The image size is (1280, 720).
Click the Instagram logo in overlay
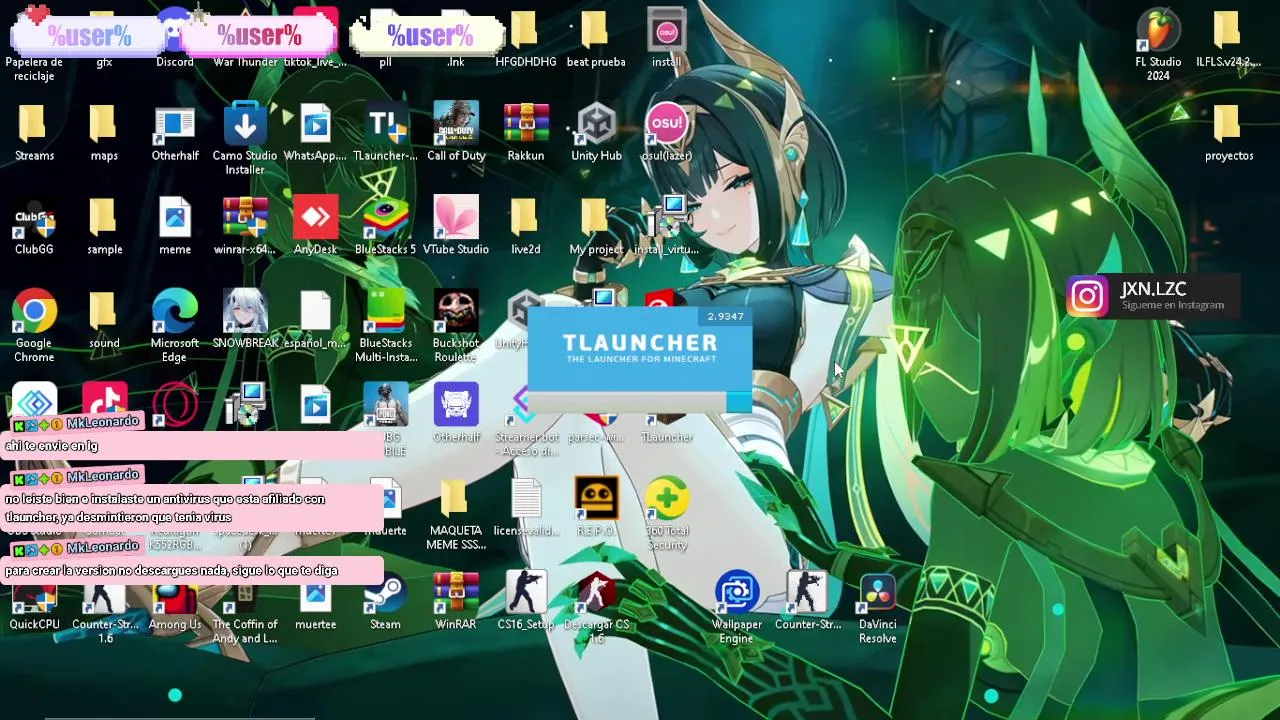pos(1087,296)
